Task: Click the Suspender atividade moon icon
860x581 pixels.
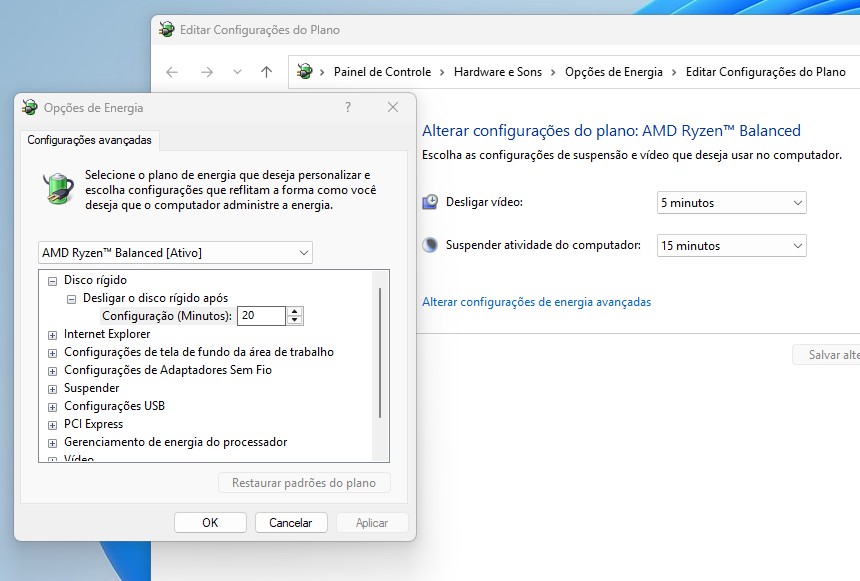Action: (x=430, y=245)
